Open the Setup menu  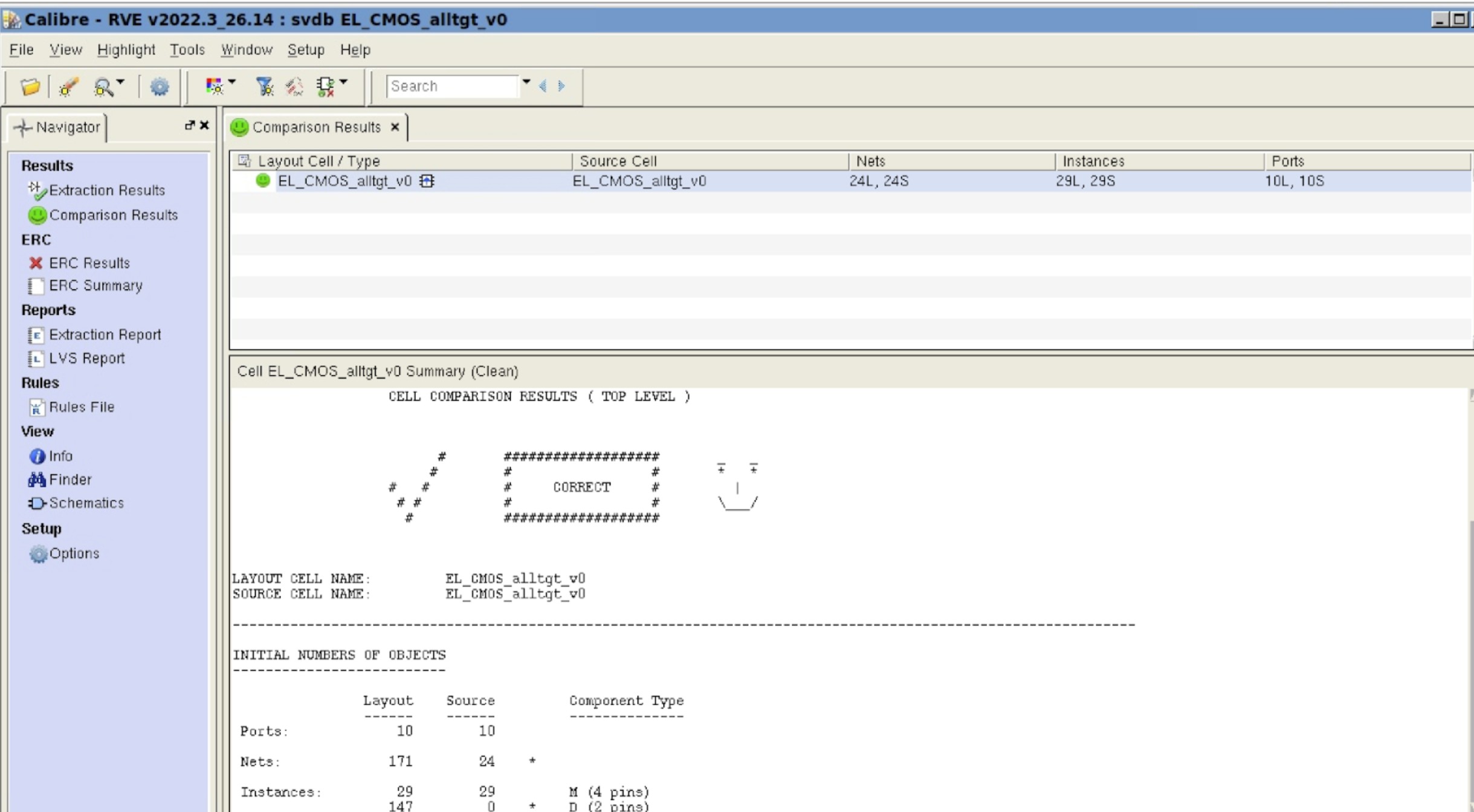(x=305, y=50)
